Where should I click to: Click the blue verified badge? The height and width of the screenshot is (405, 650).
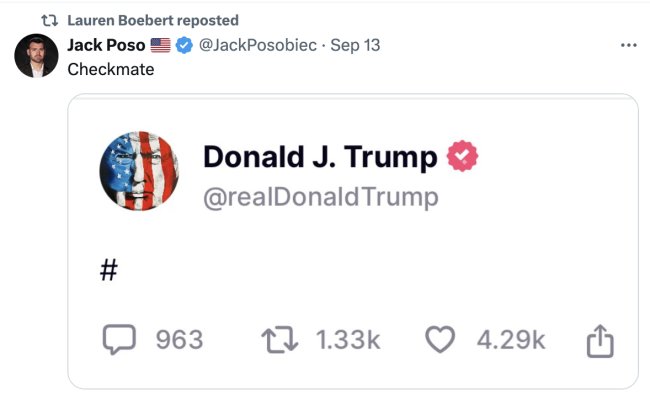184,45
